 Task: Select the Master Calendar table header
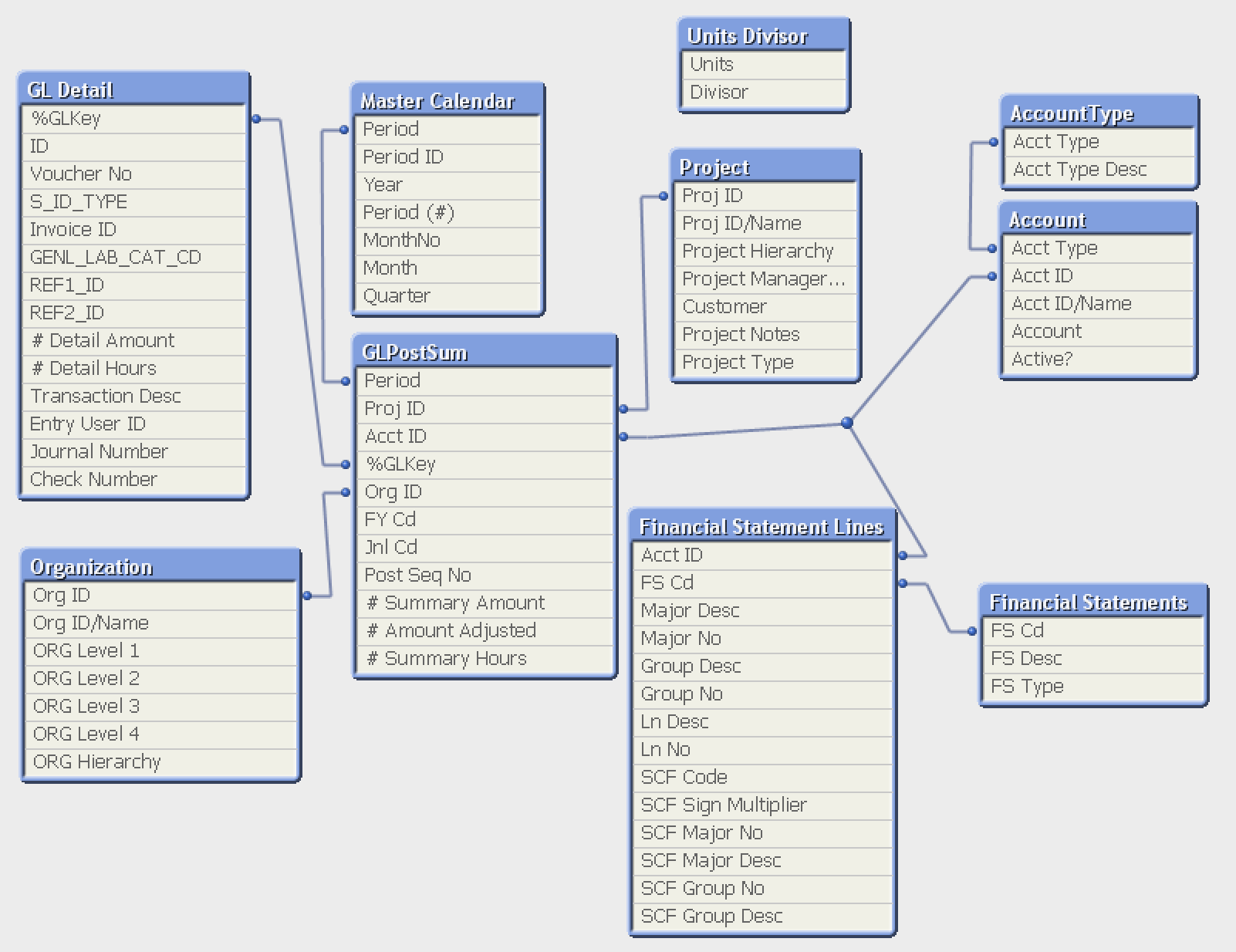(447, 100)
